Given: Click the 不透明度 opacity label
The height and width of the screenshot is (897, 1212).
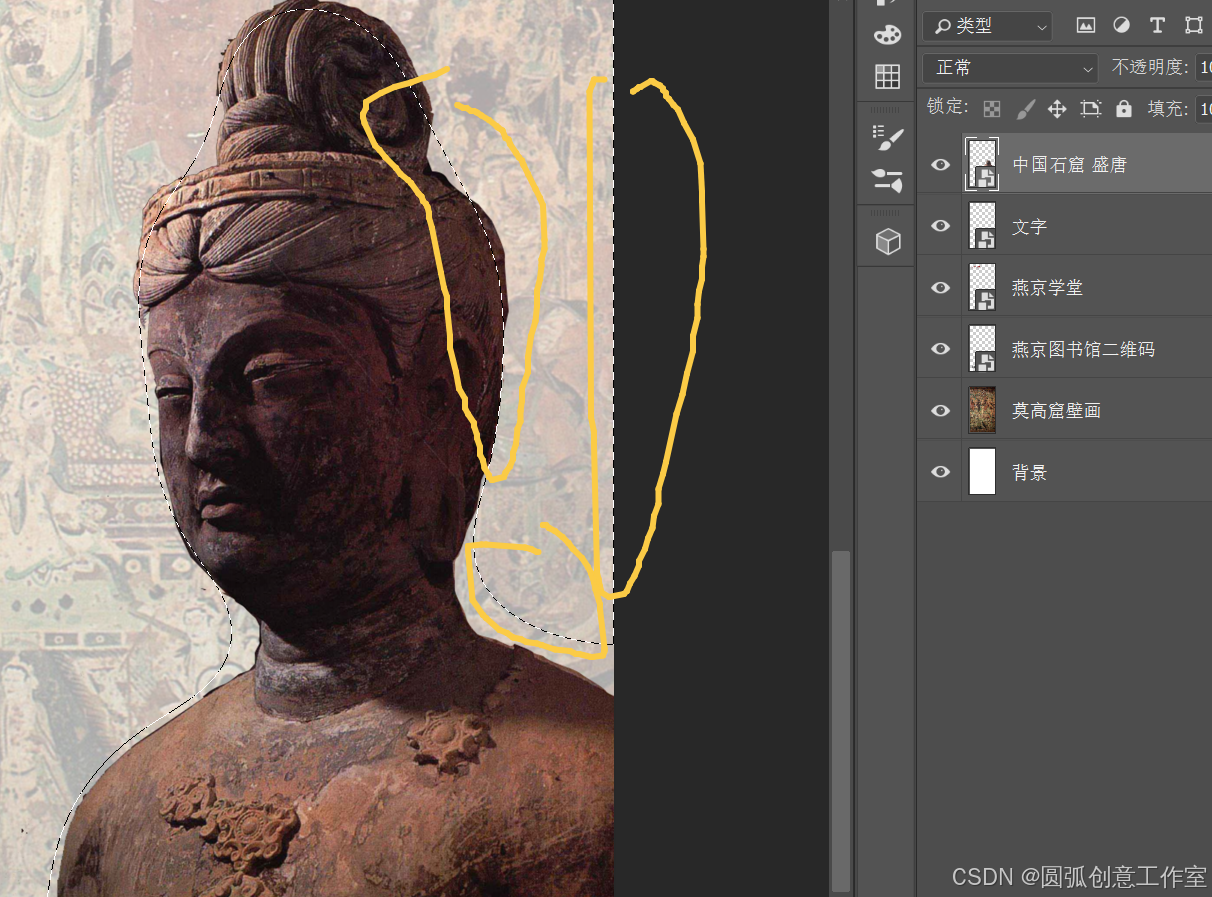Looking at the screenshot, I should click(1150, 68).
